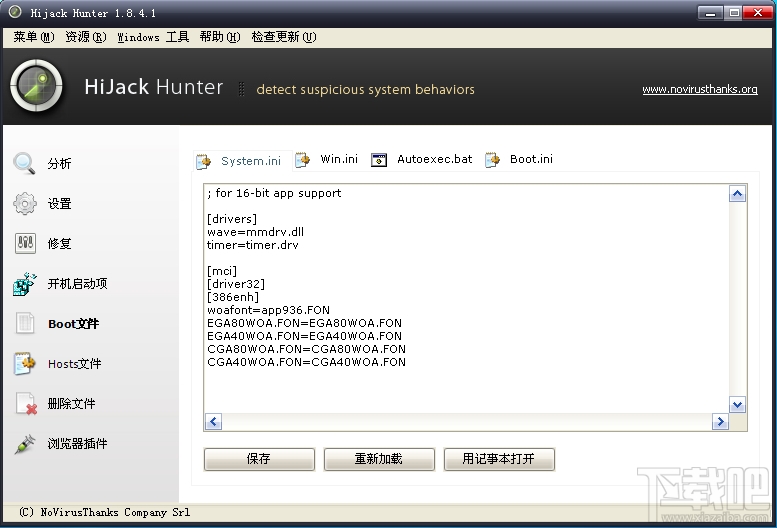
Task: Click the Hosts文件 notepad icon
Action: pyautogui.click(x=25, y=364)
